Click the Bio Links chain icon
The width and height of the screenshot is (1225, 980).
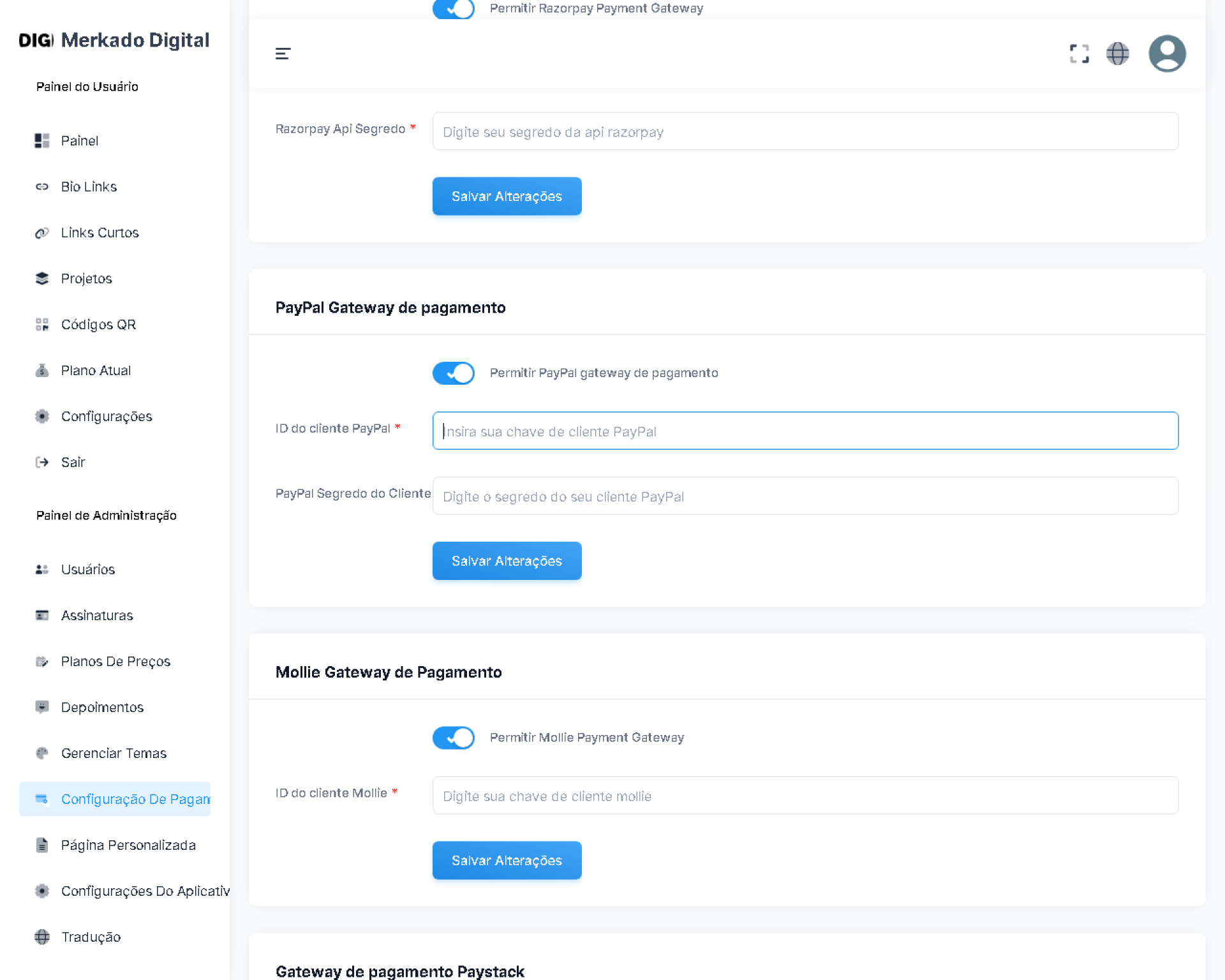pyautogui.click(x=42, y=187)
